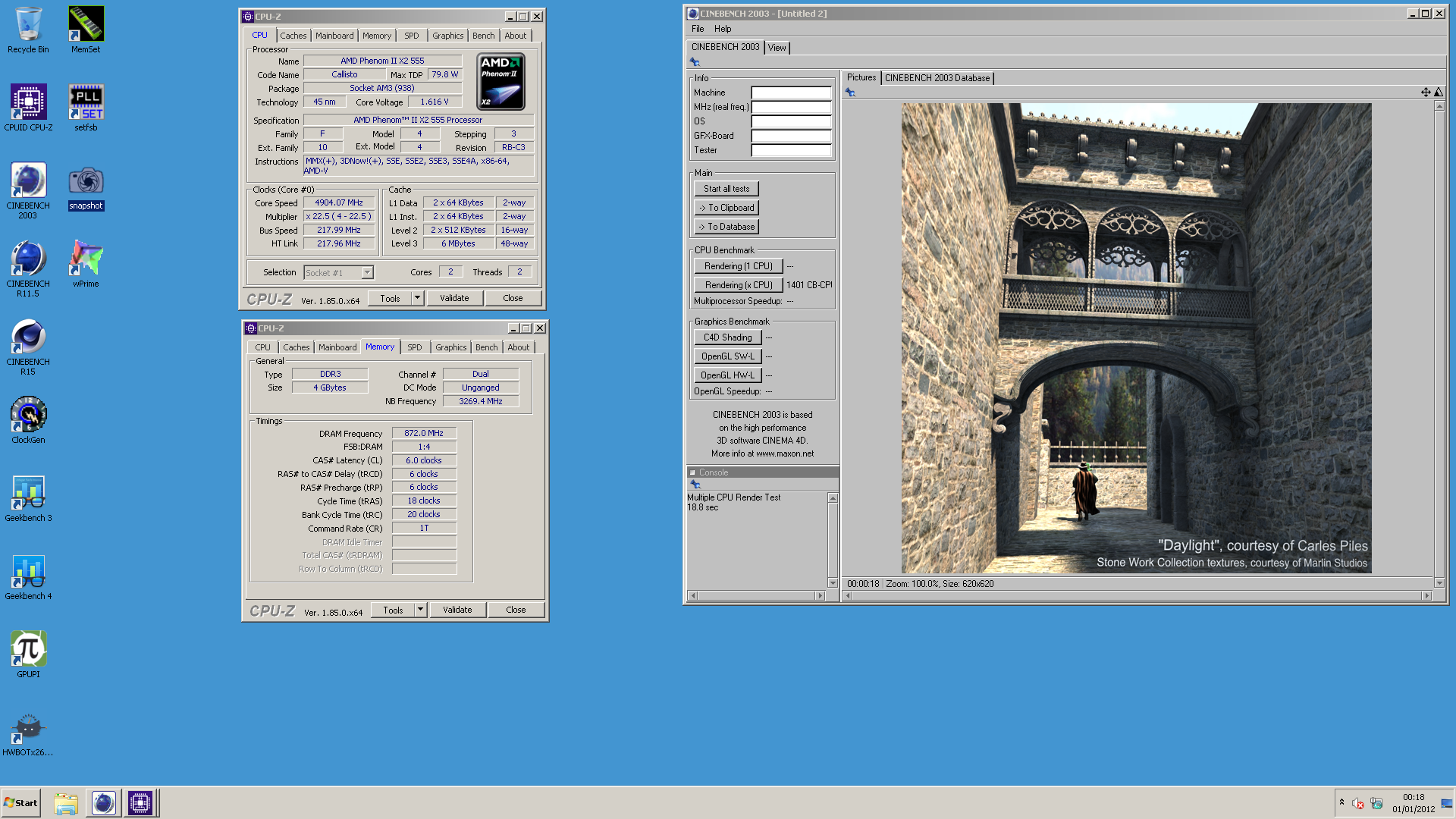Viewport: 1456px width, 819px height.
Task: Open Tools dropdown arrow in lower CPU-Z
Action: pos(420,610)
